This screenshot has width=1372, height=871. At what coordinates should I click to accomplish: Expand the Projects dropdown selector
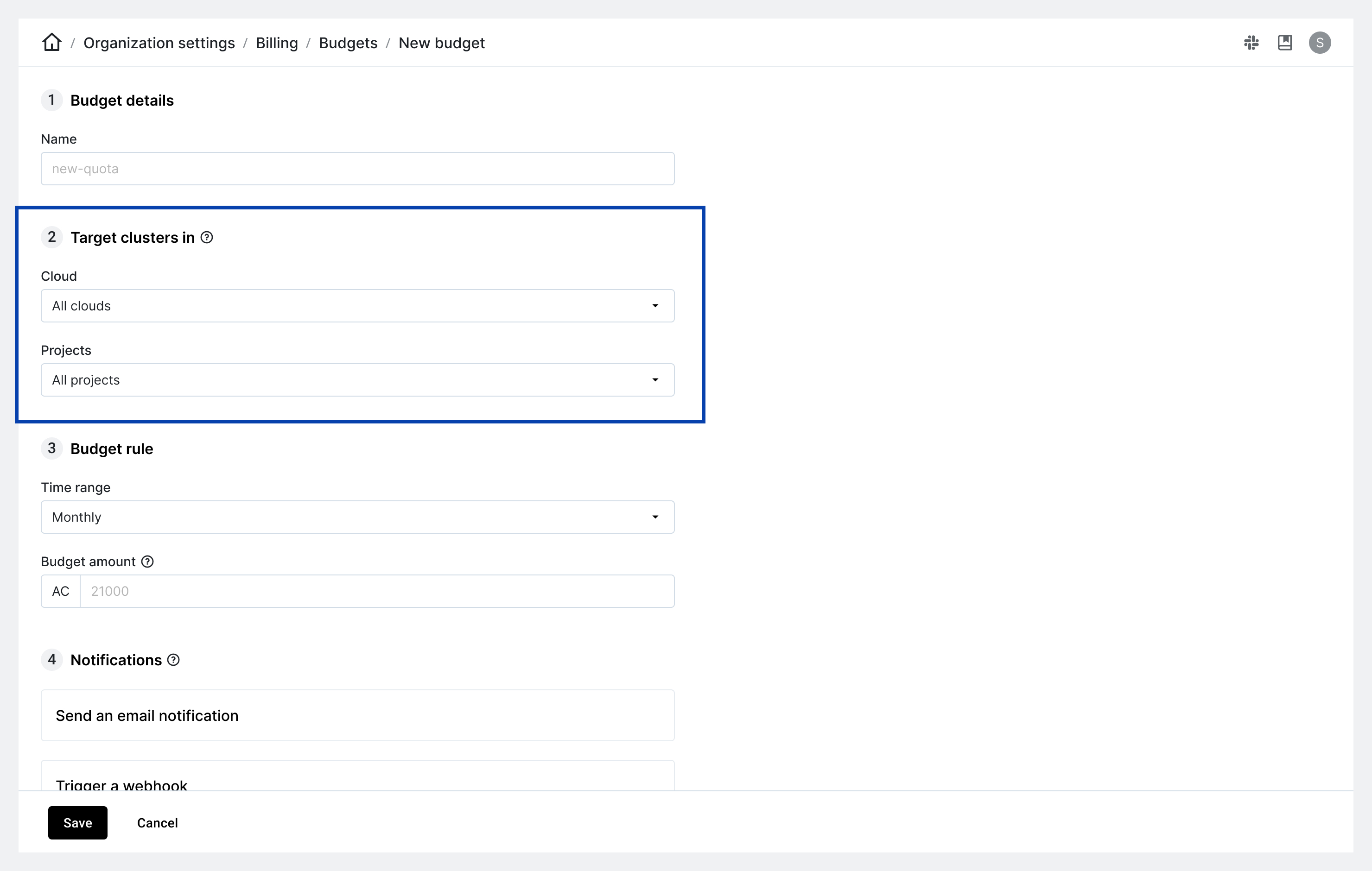(x=357, y=379)
